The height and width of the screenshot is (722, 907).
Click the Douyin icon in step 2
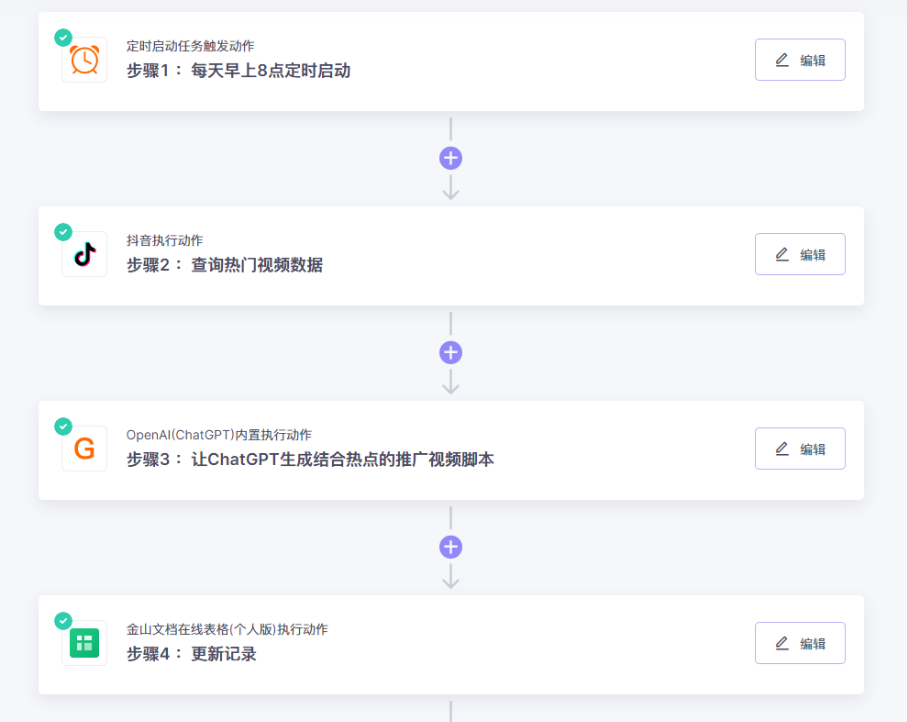84,255
